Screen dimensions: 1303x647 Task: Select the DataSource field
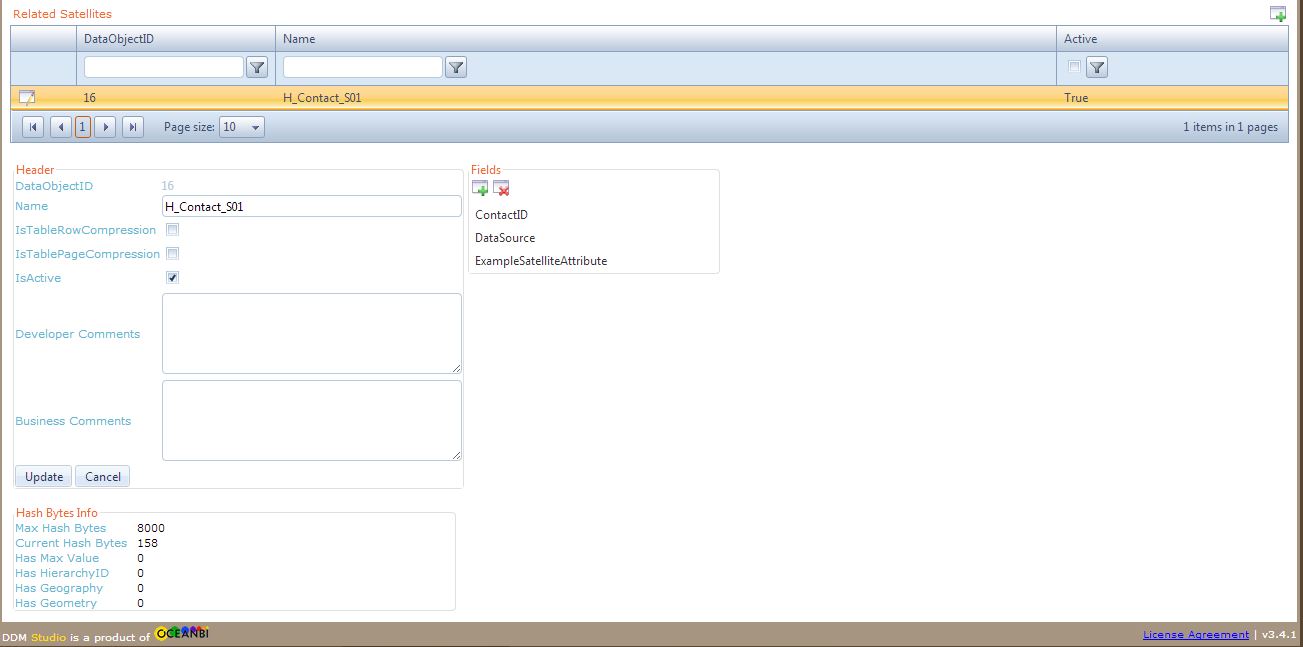pyautogui.click(x=505, y=238)
